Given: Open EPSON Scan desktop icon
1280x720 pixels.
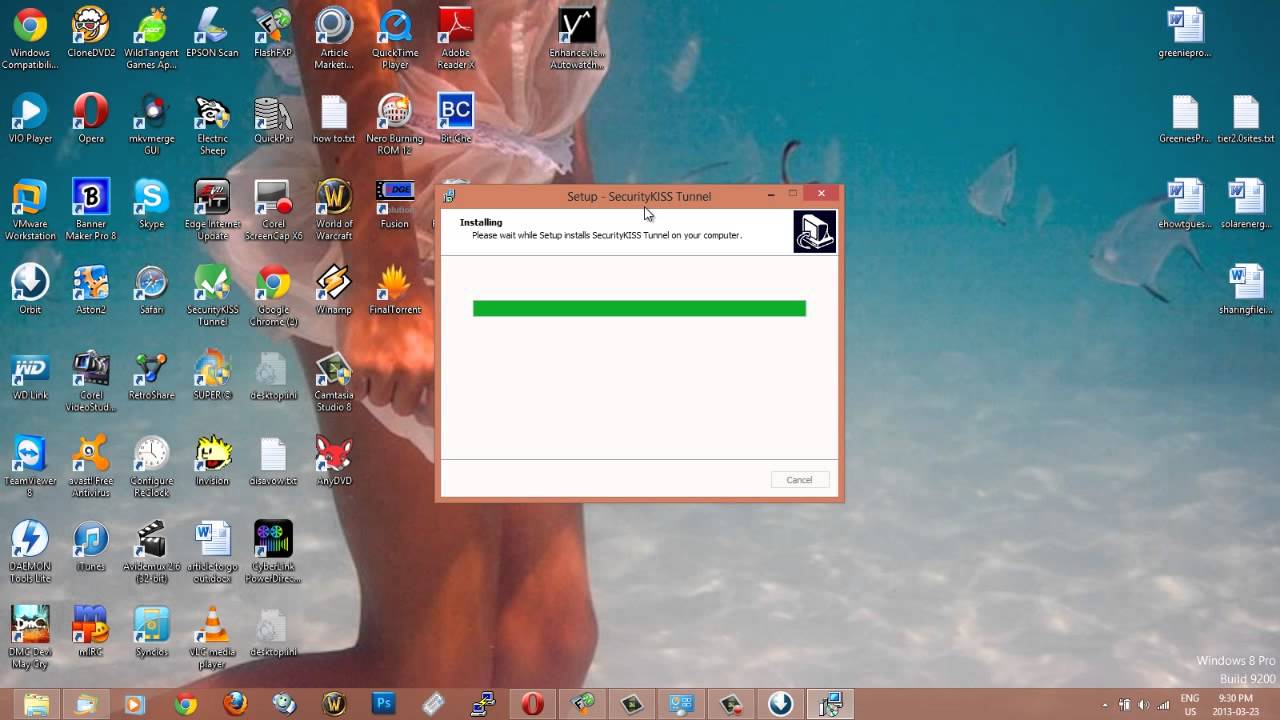Looking at the screenshot, I should pos(212,32).
